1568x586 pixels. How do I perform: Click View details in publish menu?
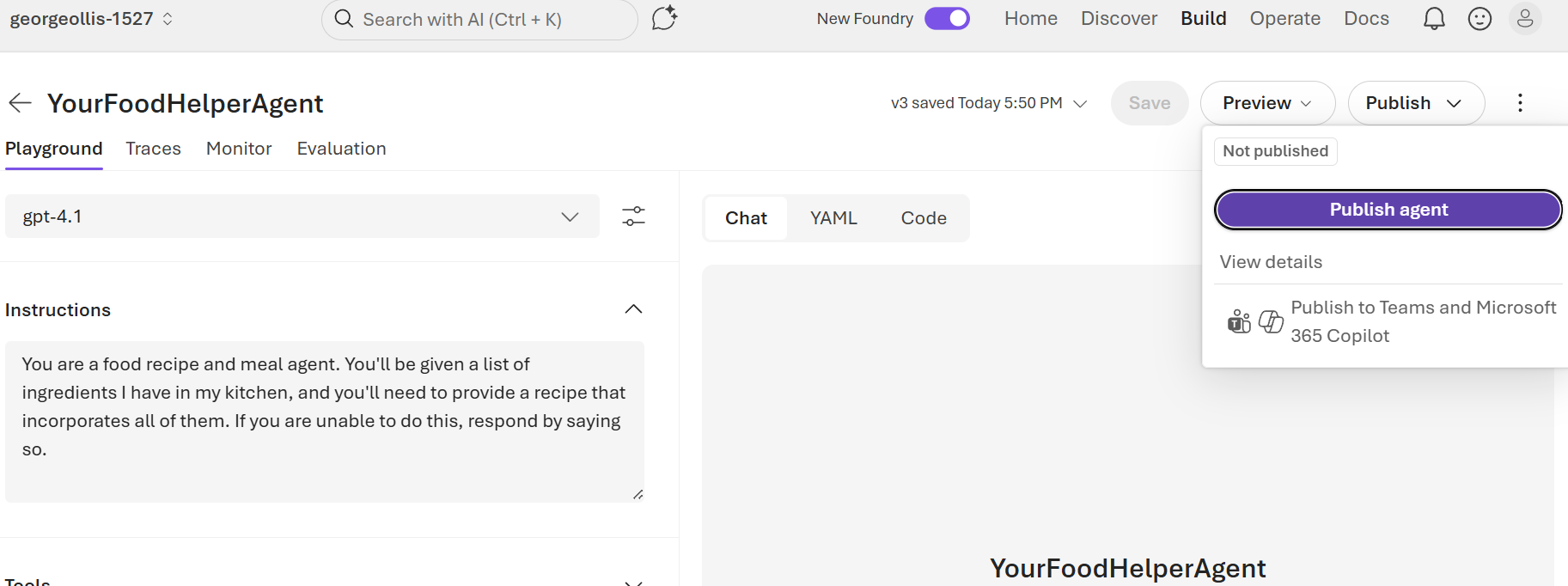click(1271, 262)
